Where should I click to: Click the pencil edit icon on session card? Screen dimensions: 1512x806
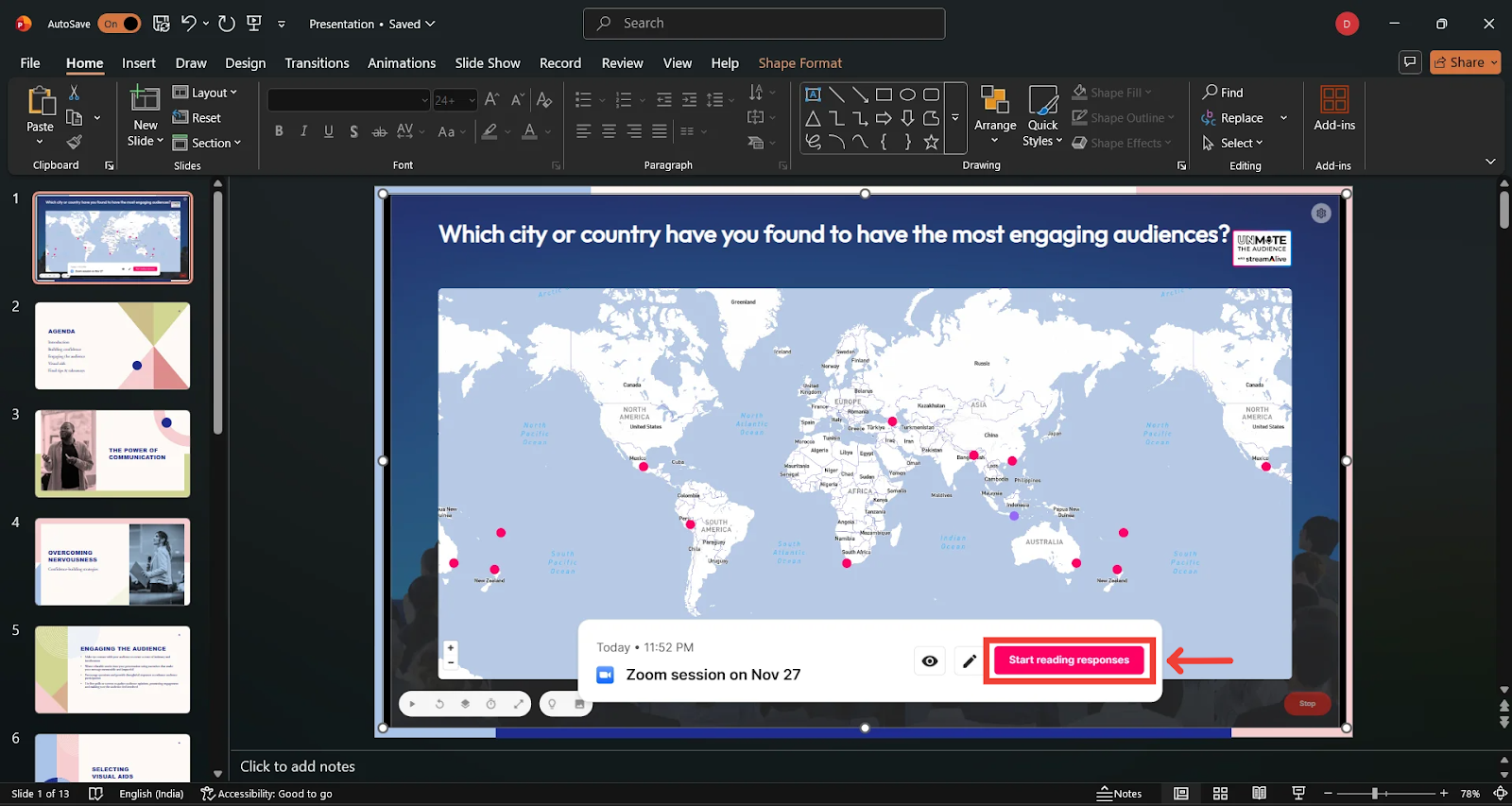point(970,661)
